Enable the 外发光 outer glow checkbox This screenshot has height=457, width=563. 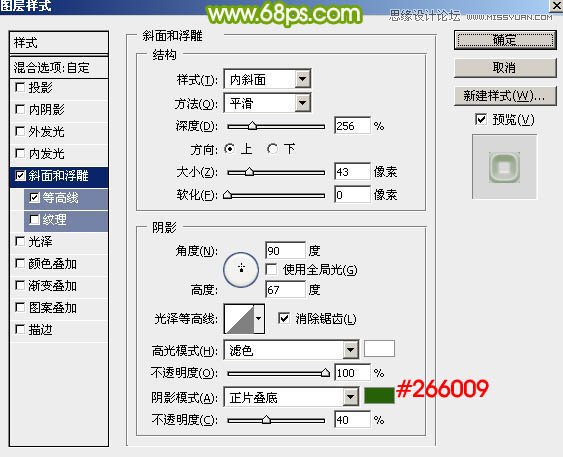point(20,131)
